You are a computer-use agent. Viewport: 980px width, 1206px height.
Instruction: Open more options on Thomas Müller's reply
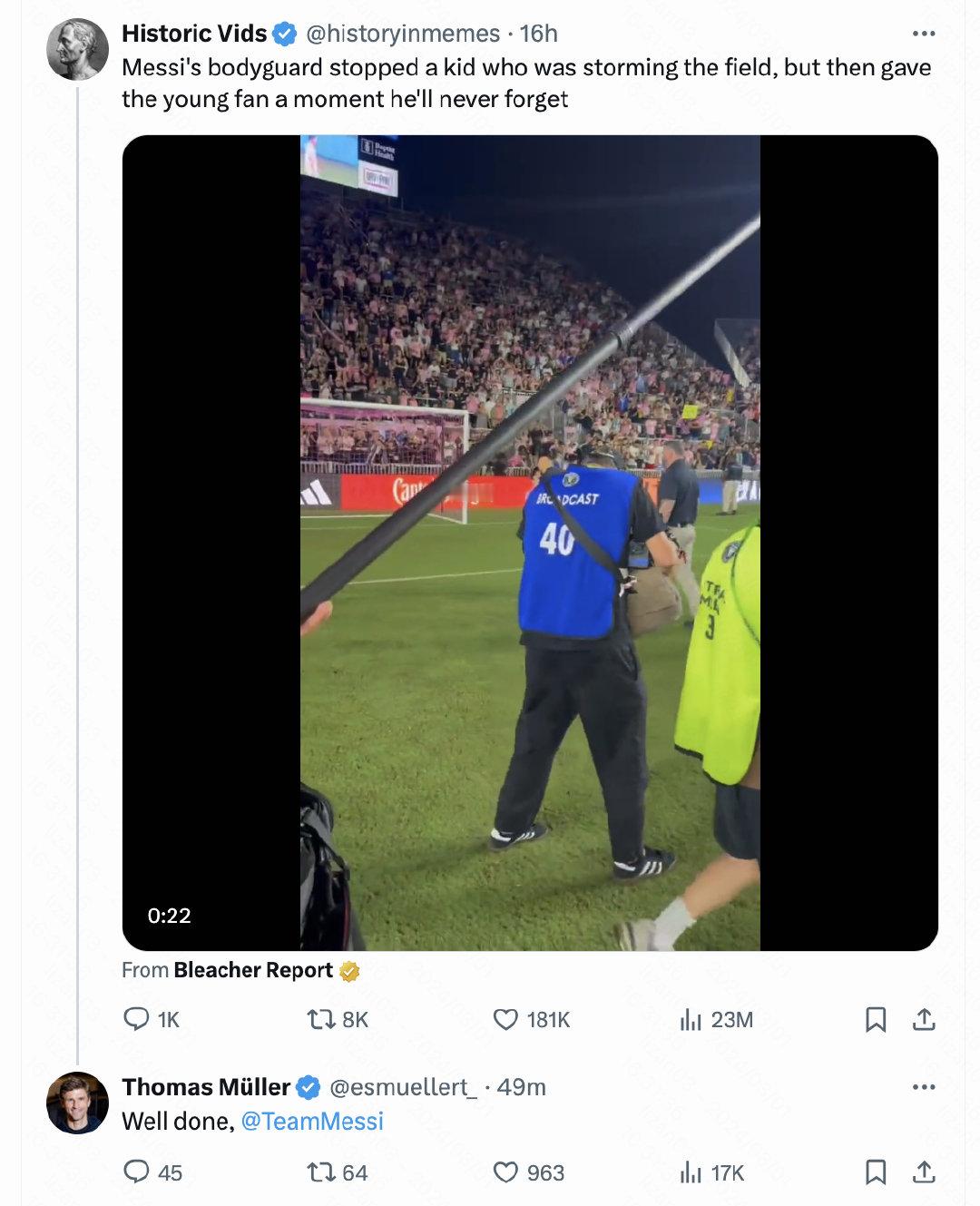click(923, 1086)
